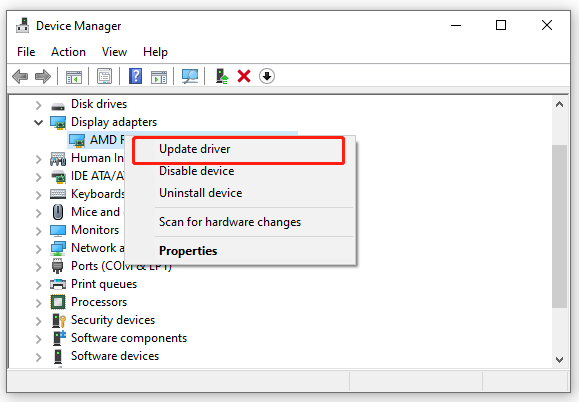The width and height of the screenshot is (579, 402).
Task: Expand the Monitors node
Action: click(38, 231)
